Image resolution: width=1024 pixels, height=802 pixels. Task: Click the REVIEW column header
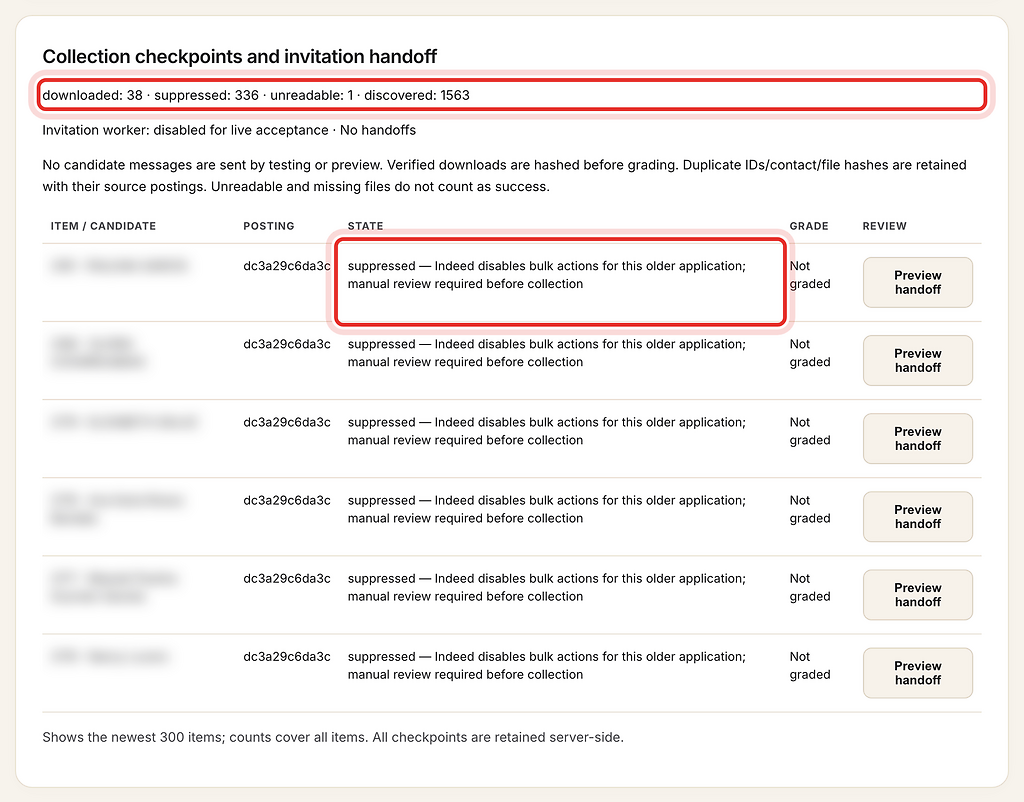[x=884, y=226]
